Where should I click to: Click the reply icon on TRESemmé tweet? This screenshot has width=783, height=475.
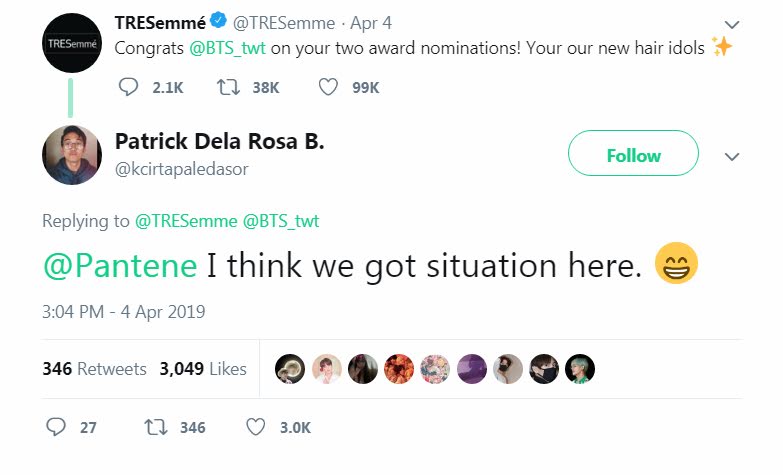[128, 87]
